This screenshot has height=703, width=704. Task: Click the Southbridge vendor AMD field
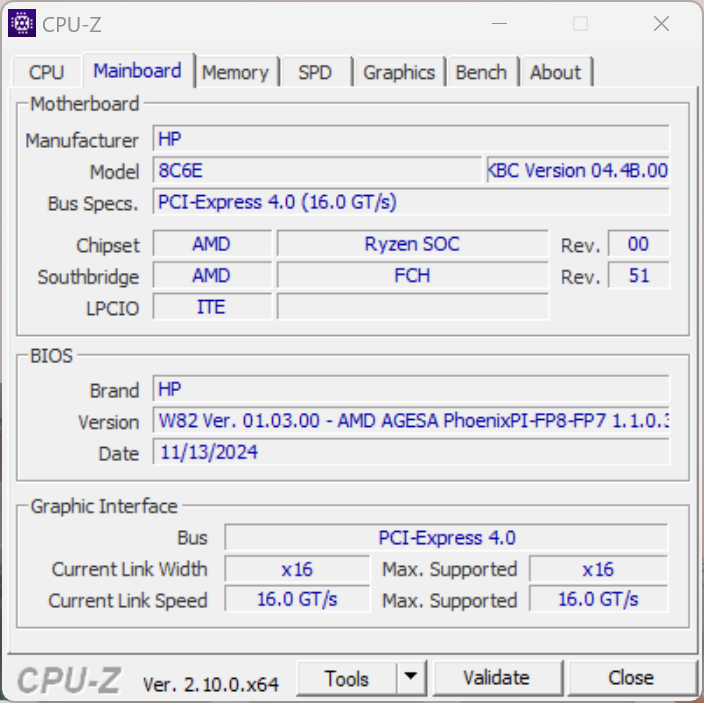tap(212, 275)
